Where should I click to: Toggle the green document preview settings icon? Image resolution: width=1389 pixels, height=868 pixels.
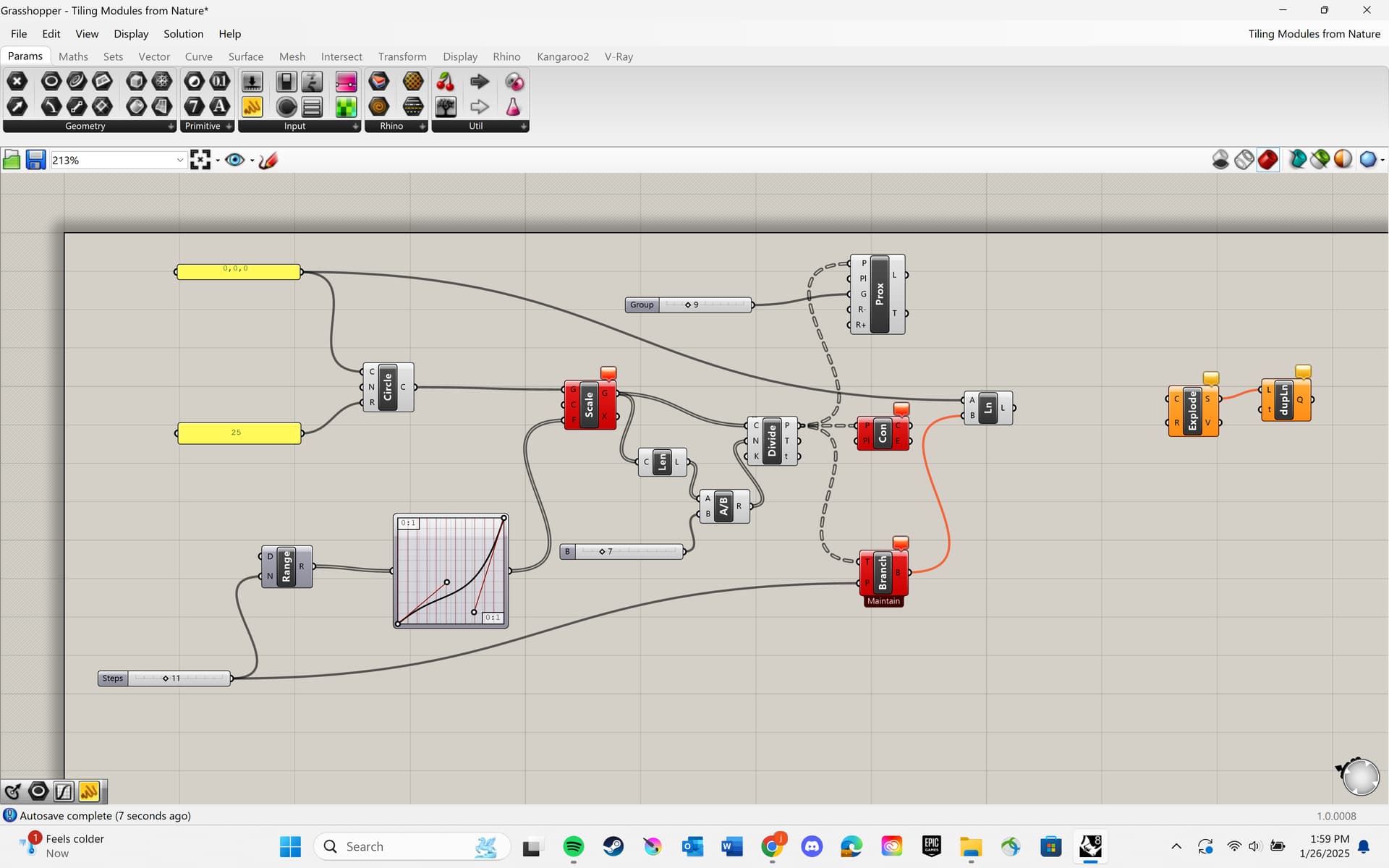coord(1320,159)
